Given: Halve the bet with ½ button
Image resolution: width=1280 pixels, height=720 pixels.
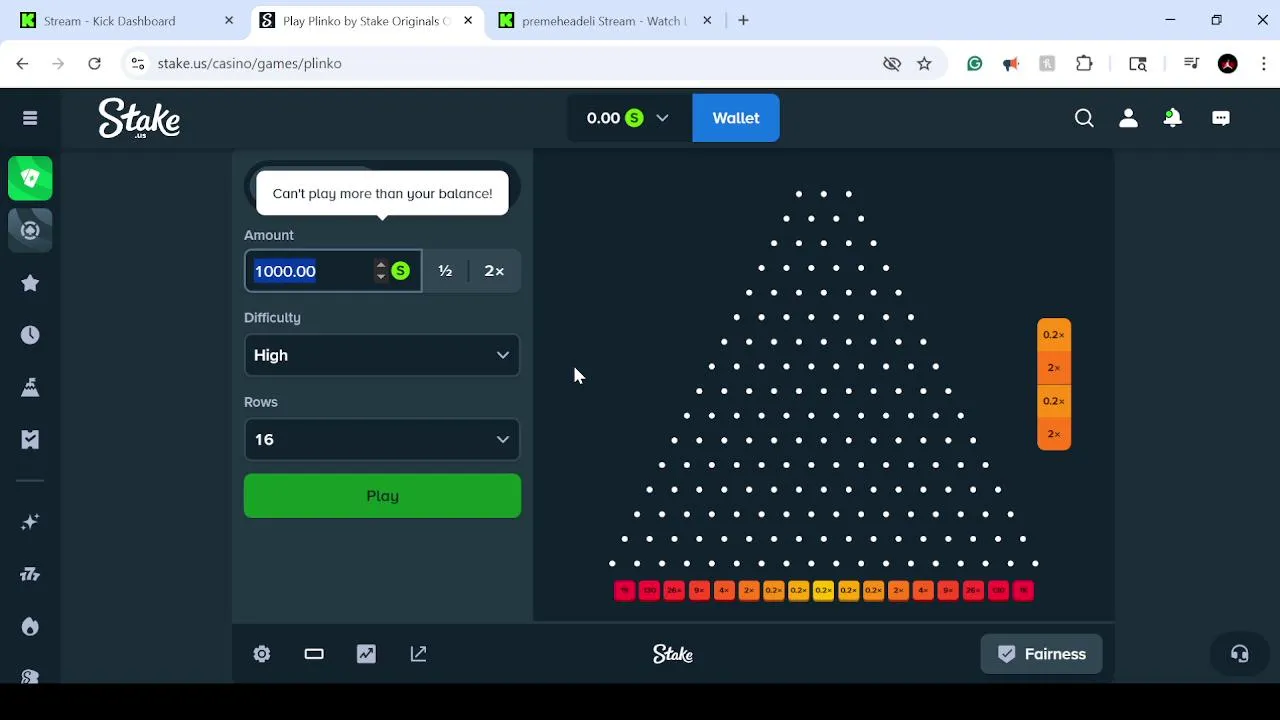Looking at the screenshot, I should coord(445,271).
